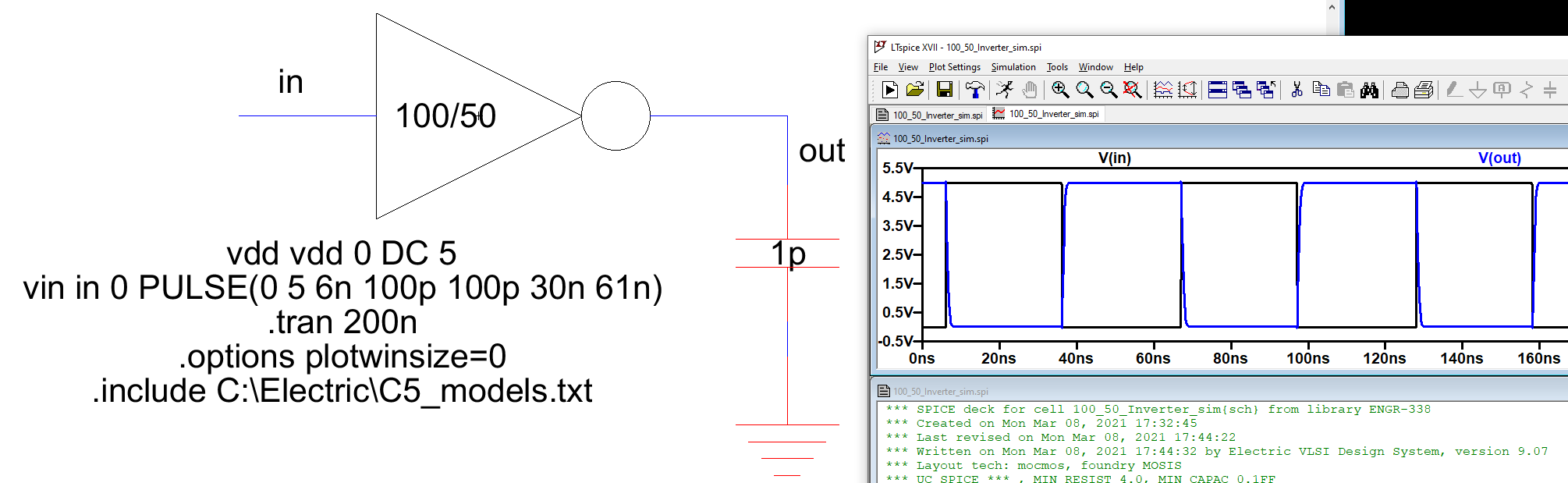Screen dimensions: 1568x483
Task: Save using the floppy disk icon
Action: tap(944, 91)
